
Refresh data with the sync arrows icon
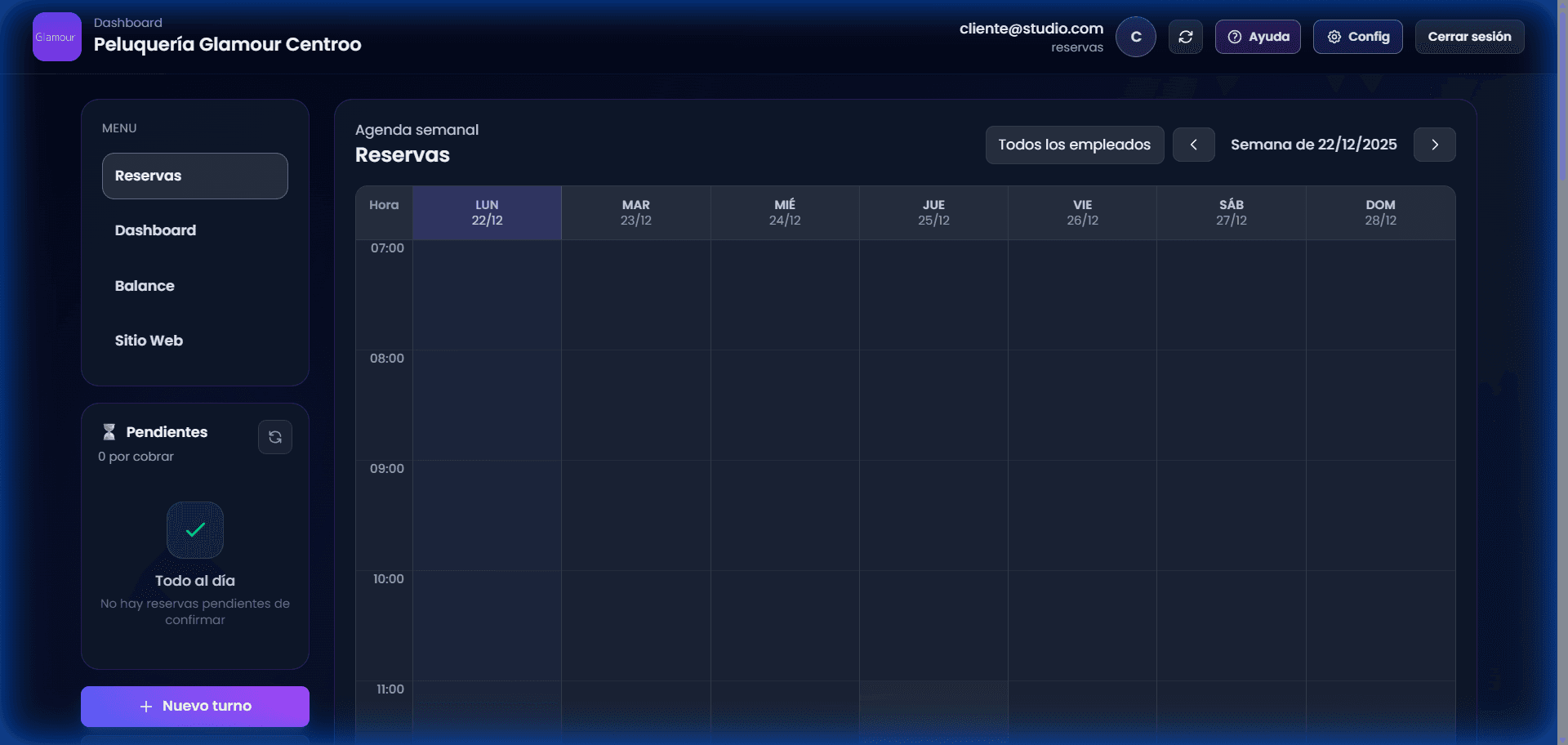[1185, 36]
